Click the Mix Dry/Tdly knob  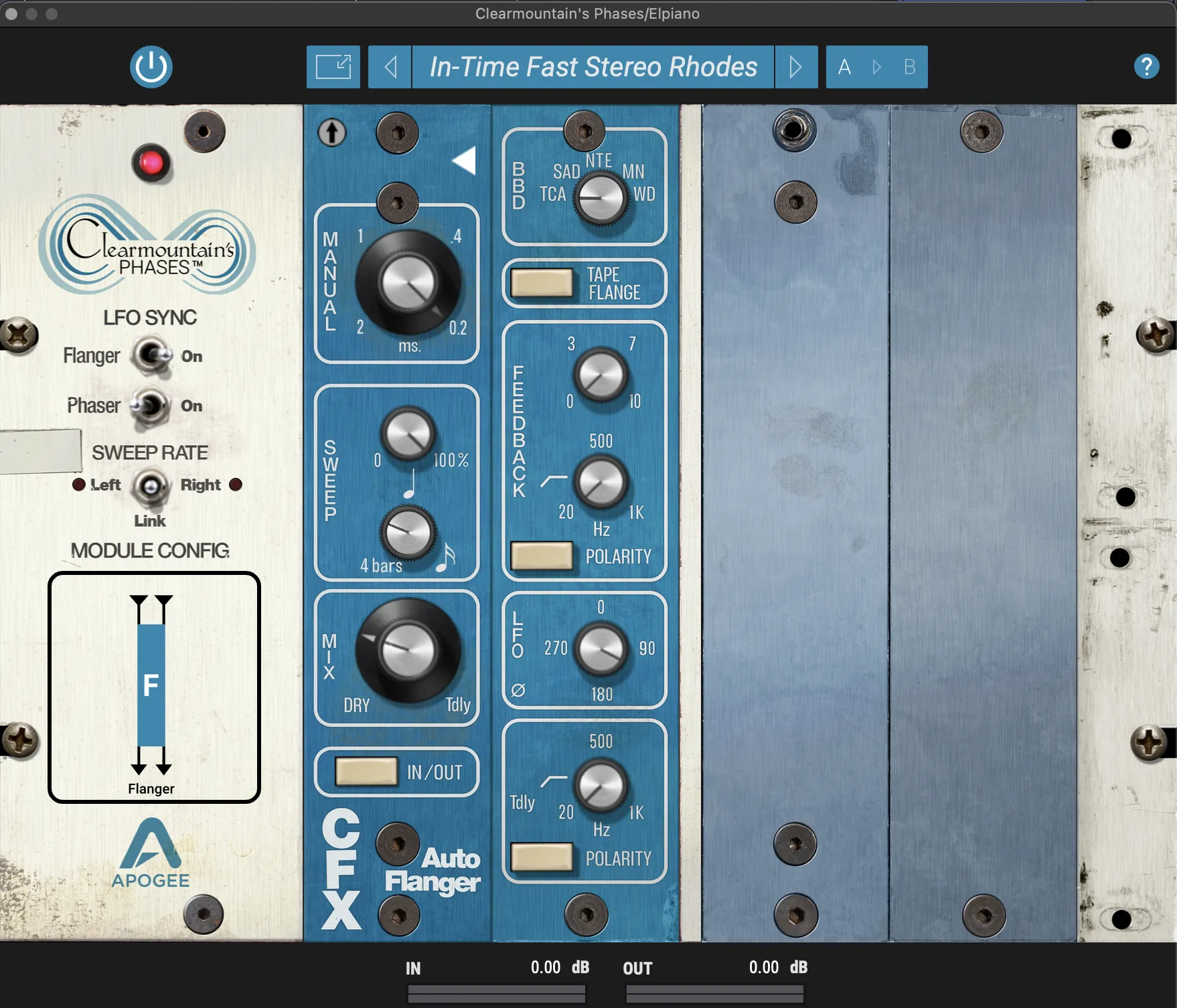408,651
